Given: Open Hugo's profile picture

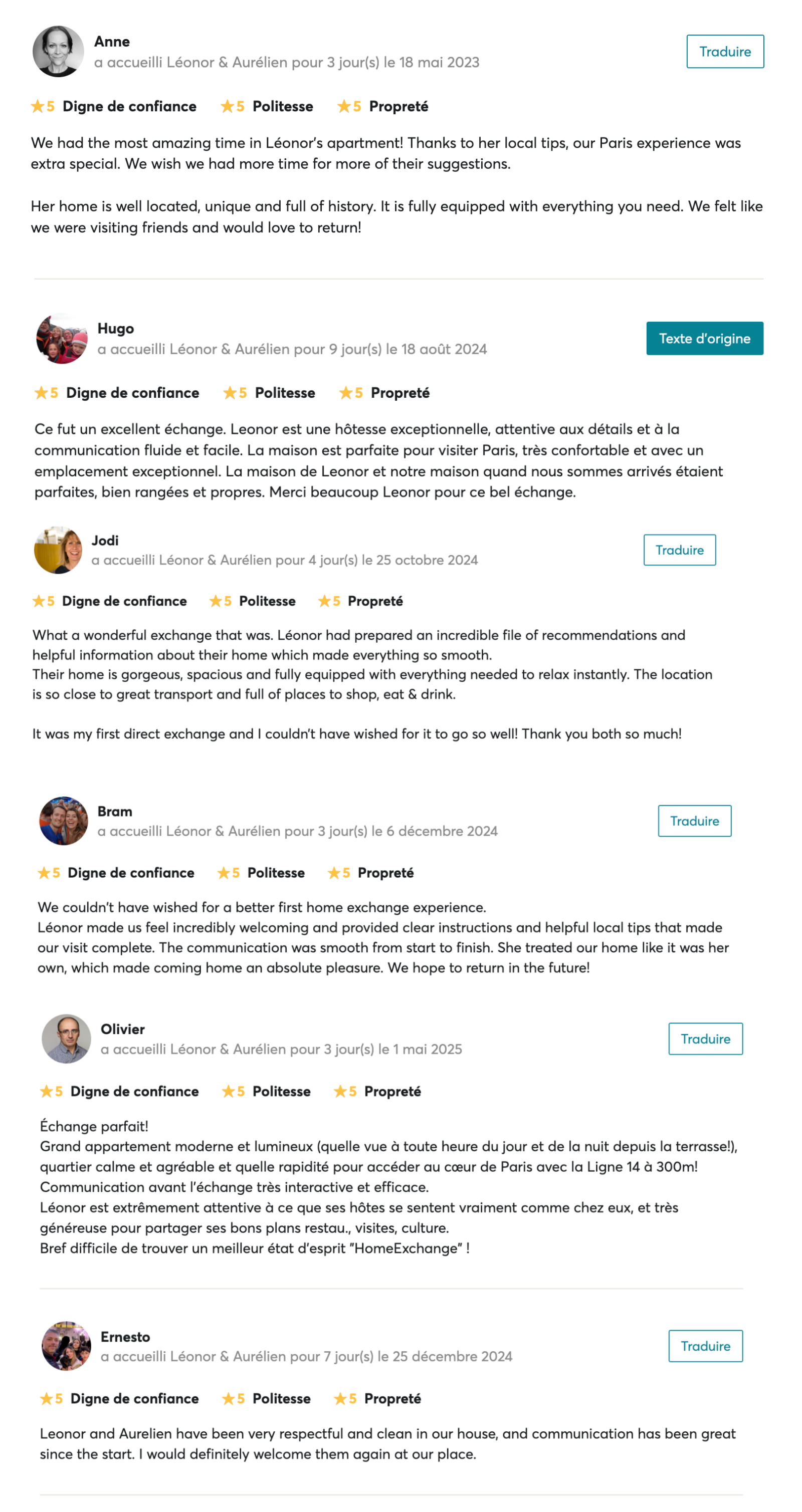Looking at the screenshot, I should 62,339.
